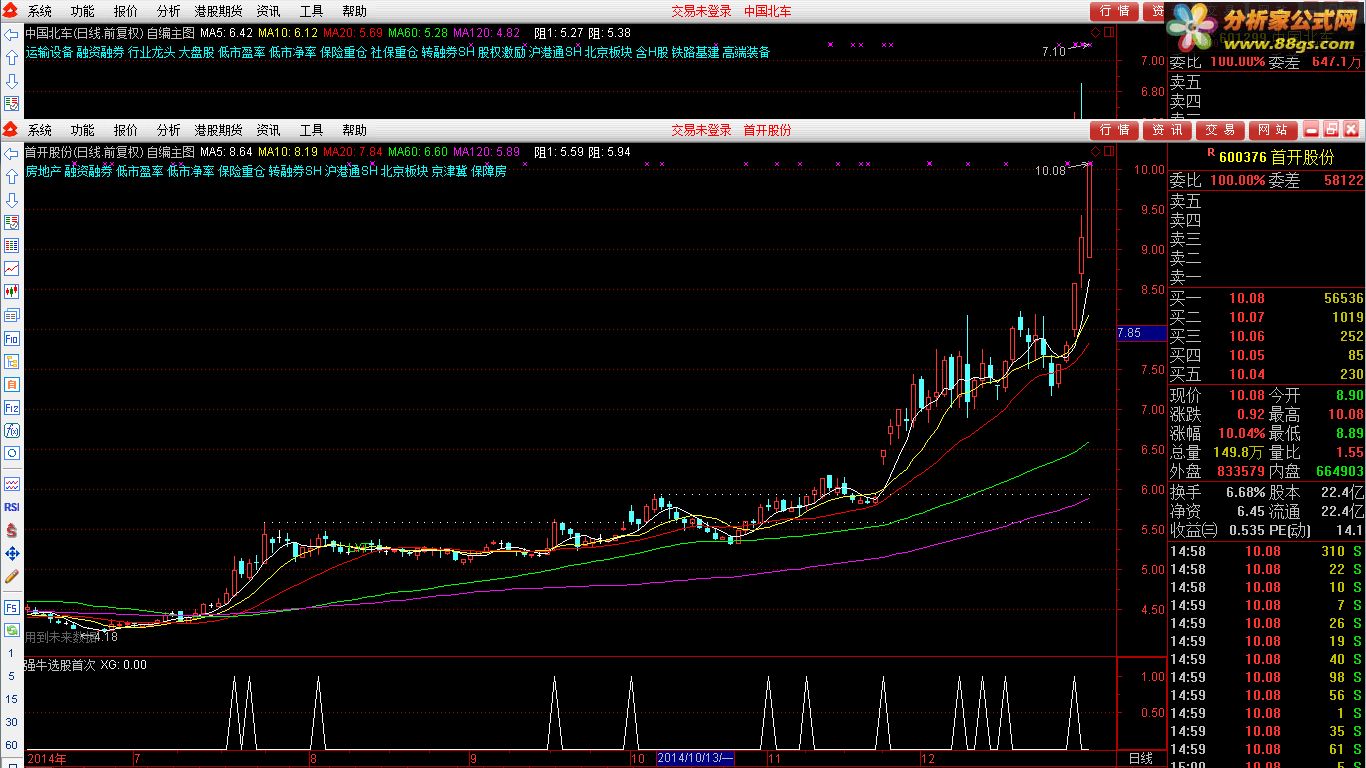Click the 2014/10/13 date marker on the time axis
The height and width of the screenshot is (768, 1366).
(x=695, y=759)
